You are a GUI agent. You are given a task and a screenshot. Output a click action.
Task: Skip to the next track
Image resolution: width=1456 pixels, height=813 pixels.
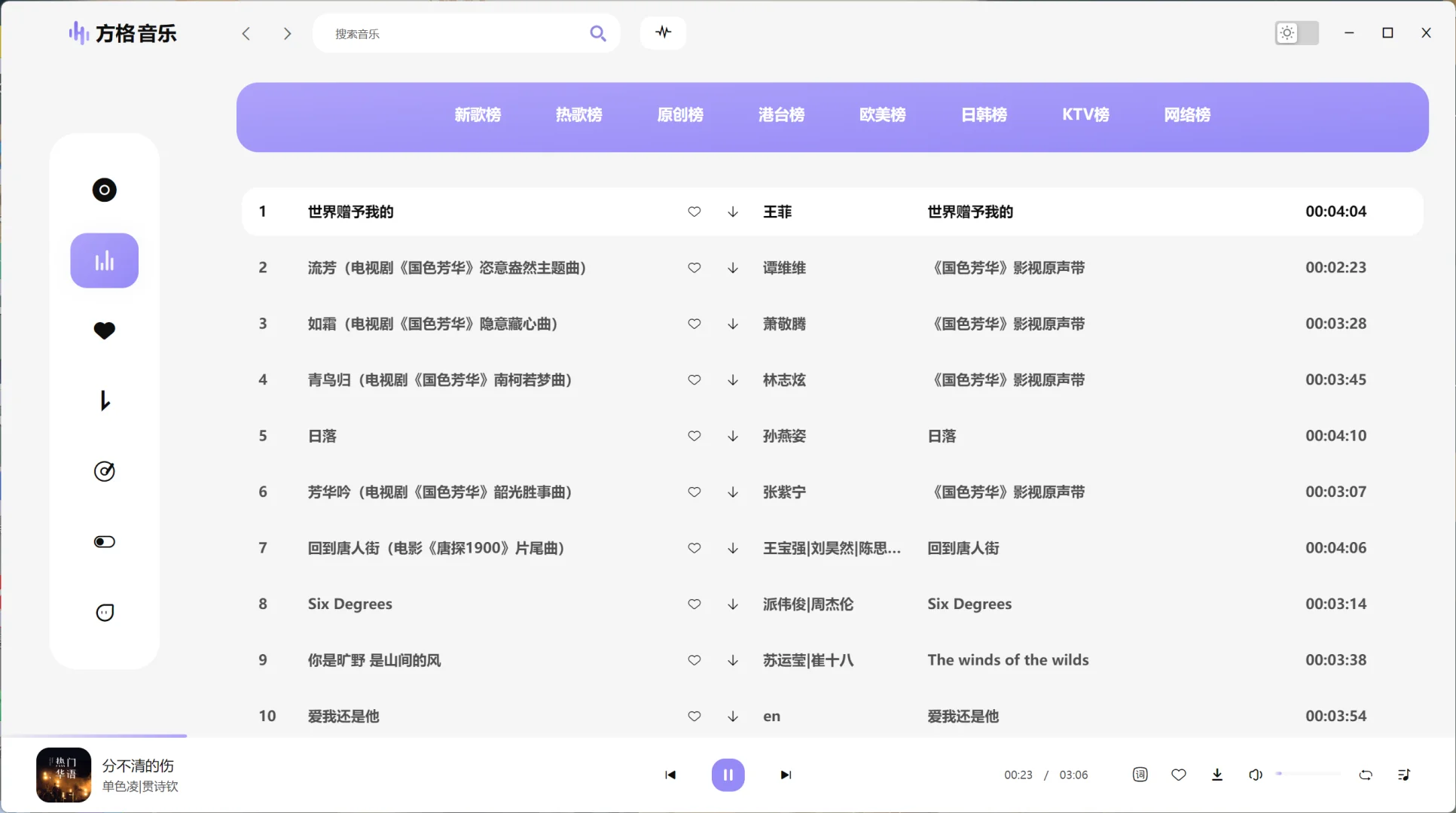pyautogui.click(x=785, y=774)
